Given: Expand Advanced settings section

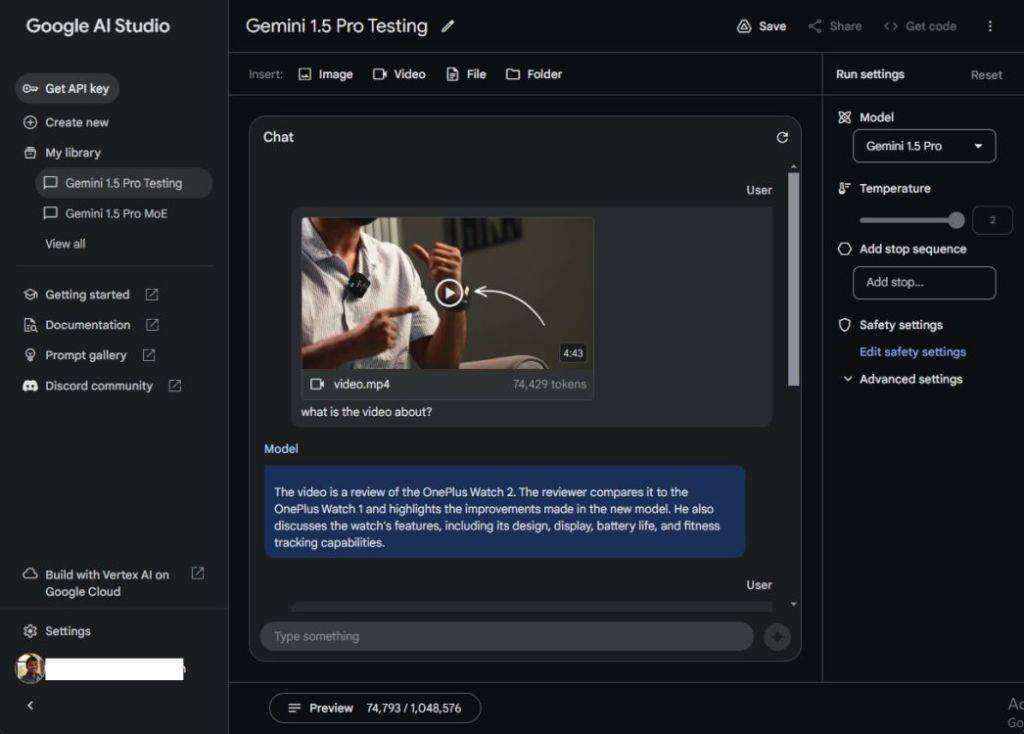Looking at the screenshot, I should tap(902, 379).
